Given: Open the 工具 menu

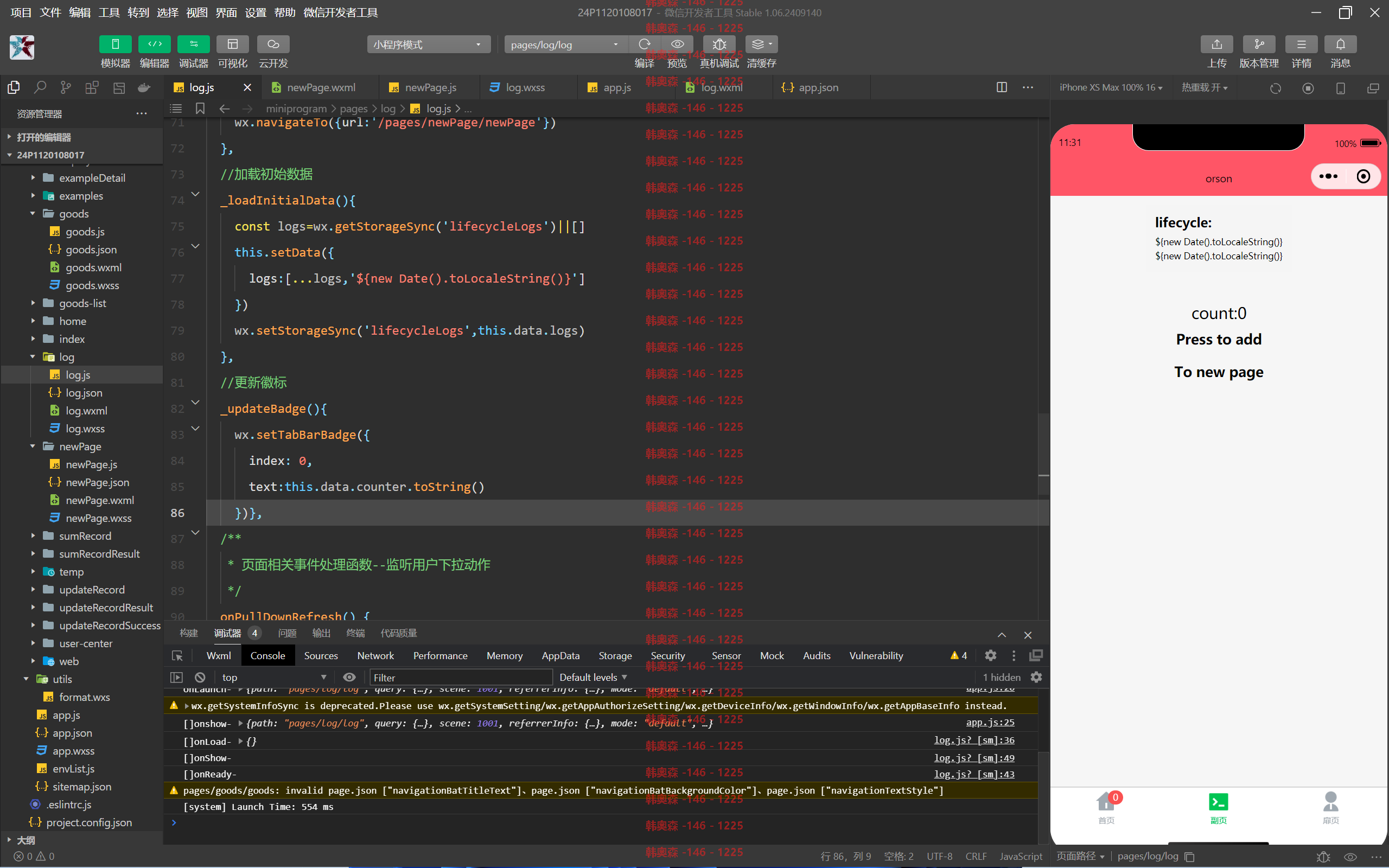Looking at the screenshot, I should coord(109,12).
